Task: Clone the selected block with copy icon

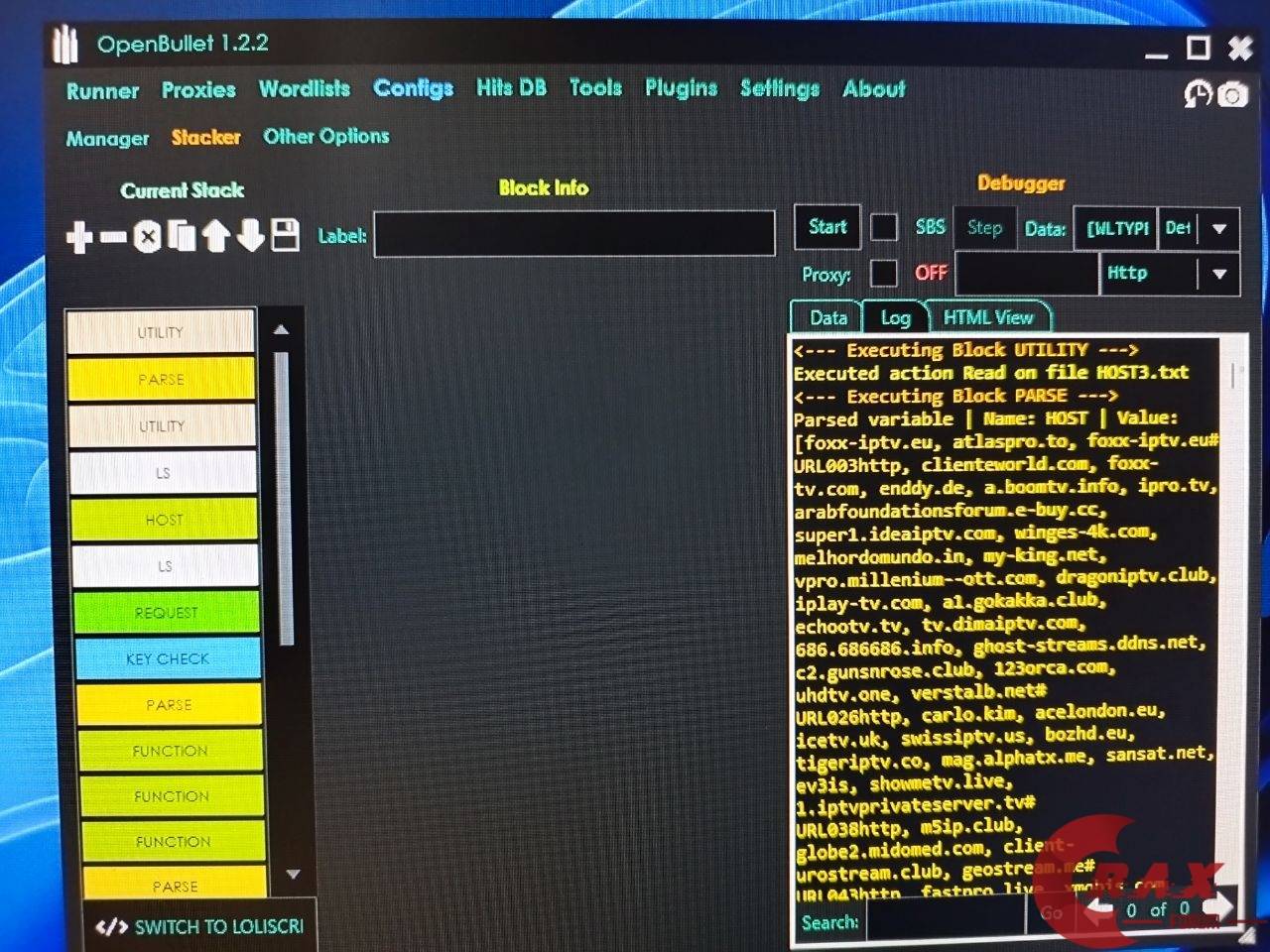Action: click(182, 236)
